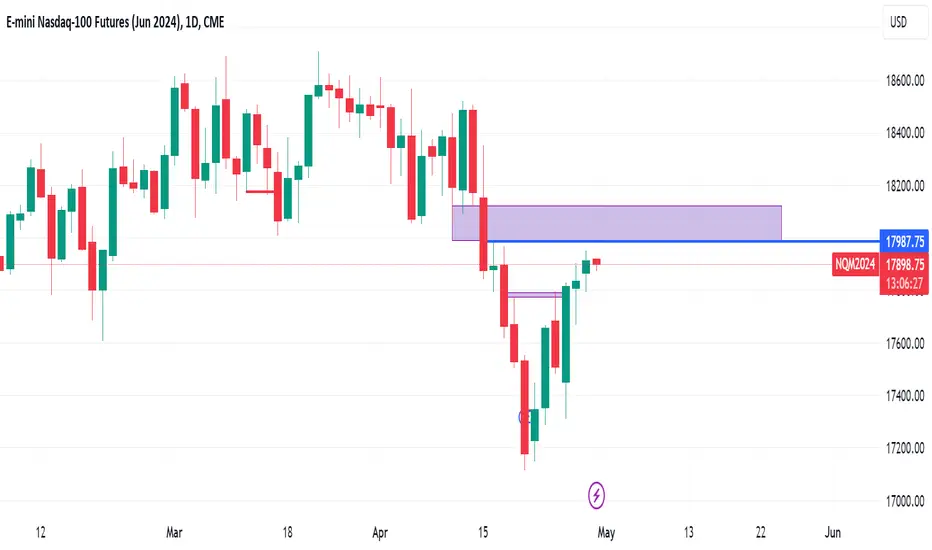Click the 17000.00 price scale label
The width and height of the screenshot is (932, 550).
tap(905, 501)
